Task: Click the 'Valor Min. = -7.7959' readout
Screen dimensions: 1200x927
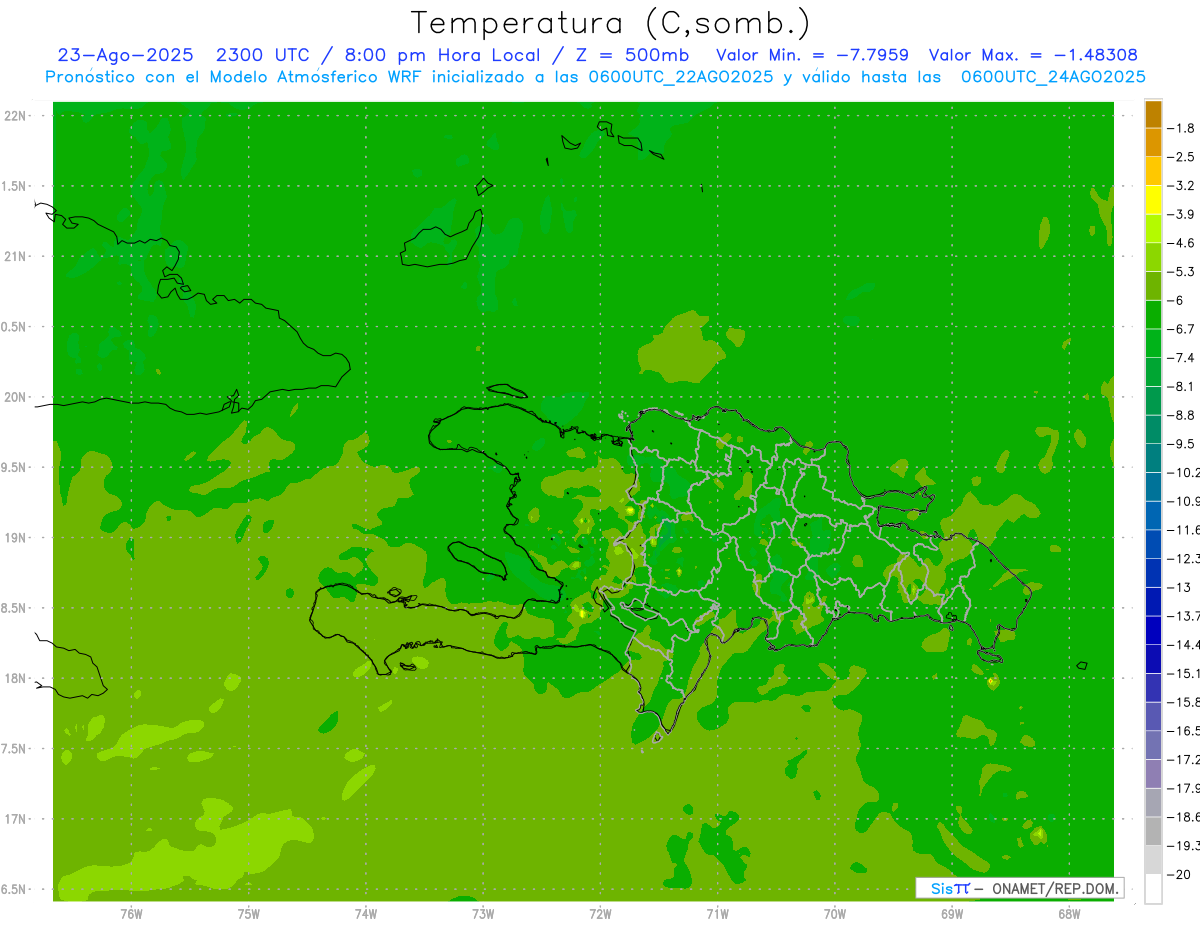Action: 813,55
